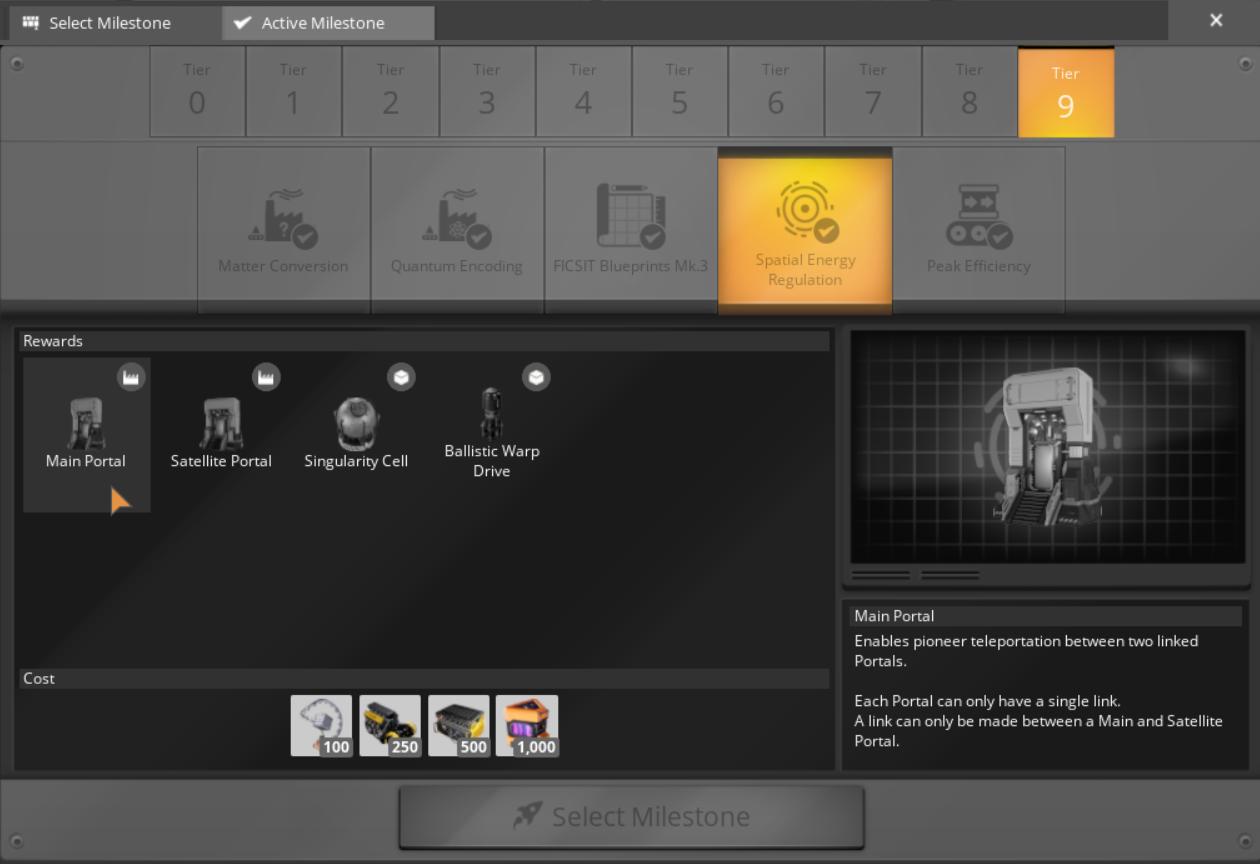The image size is (1260, 864).
Task: Click the Main Portal description title
Action: point(1046,616)
